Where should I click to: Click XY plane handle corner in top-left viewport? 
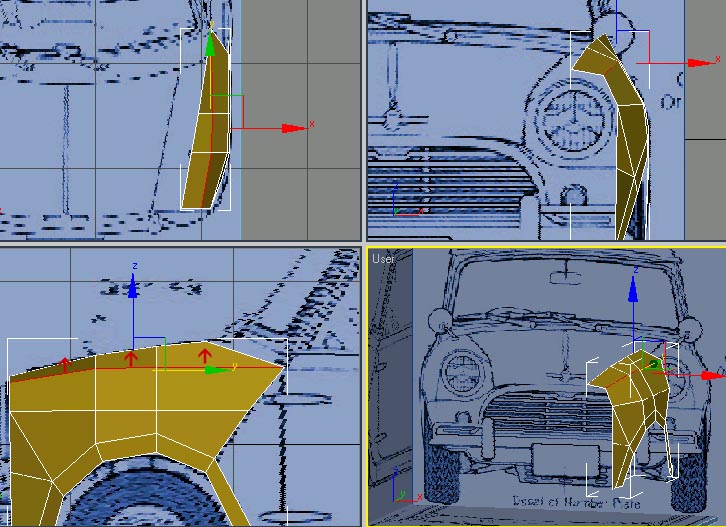(243, 96)
